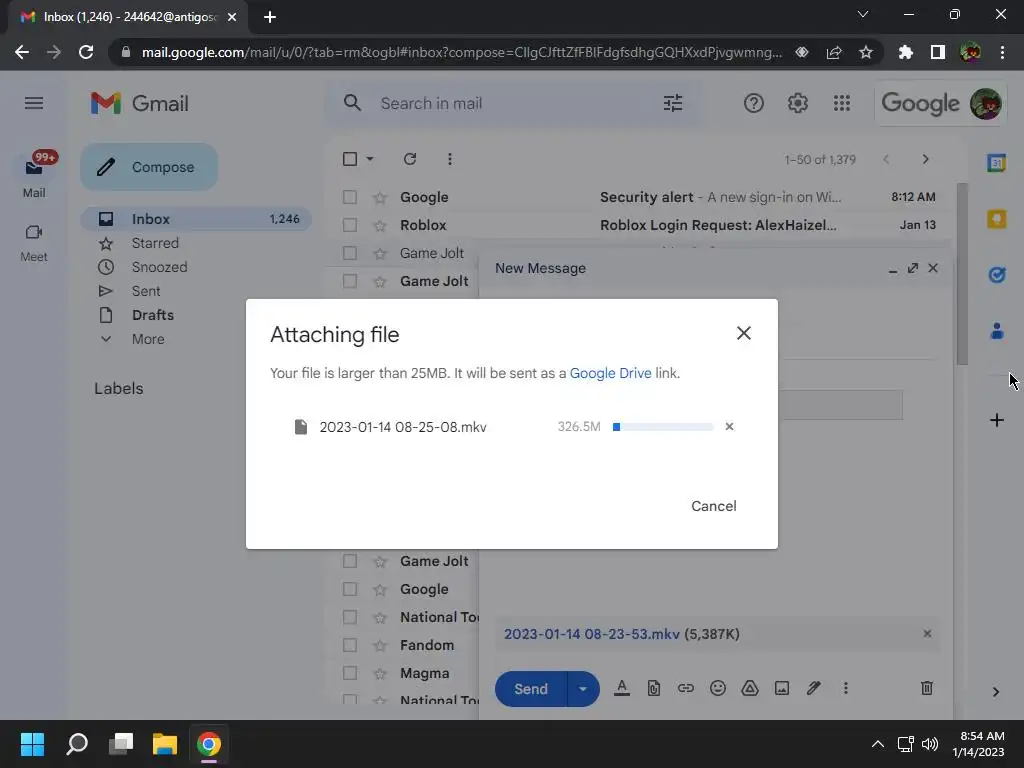Click the Attach files paperclip icon
The image size is (1024, 768).
pos(654,688)
